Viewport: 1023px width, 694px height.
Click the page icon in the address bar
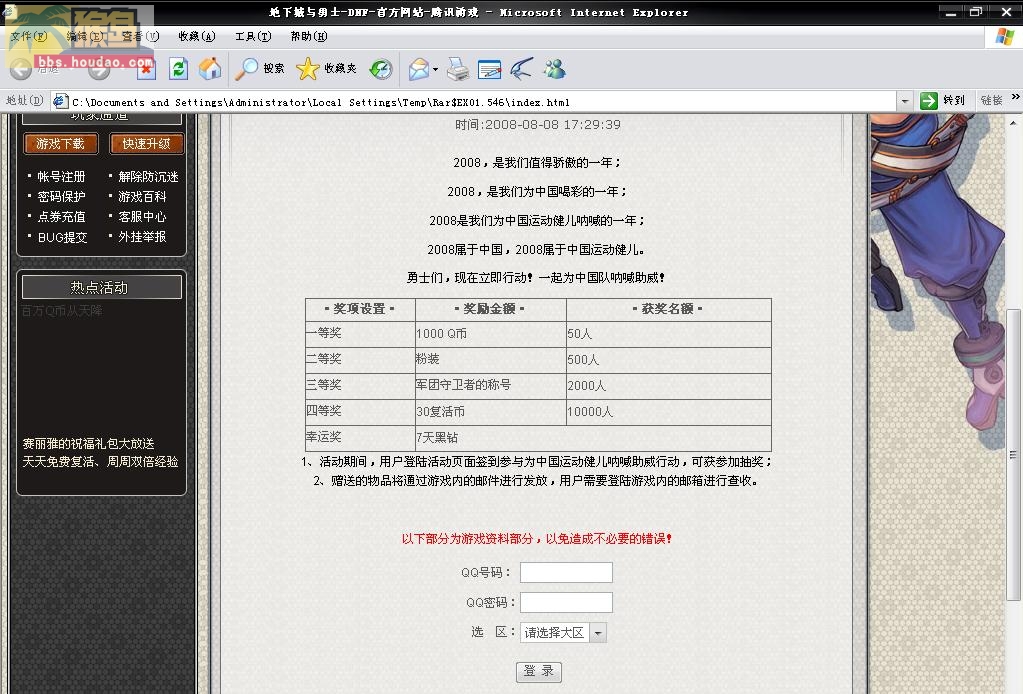61,101
